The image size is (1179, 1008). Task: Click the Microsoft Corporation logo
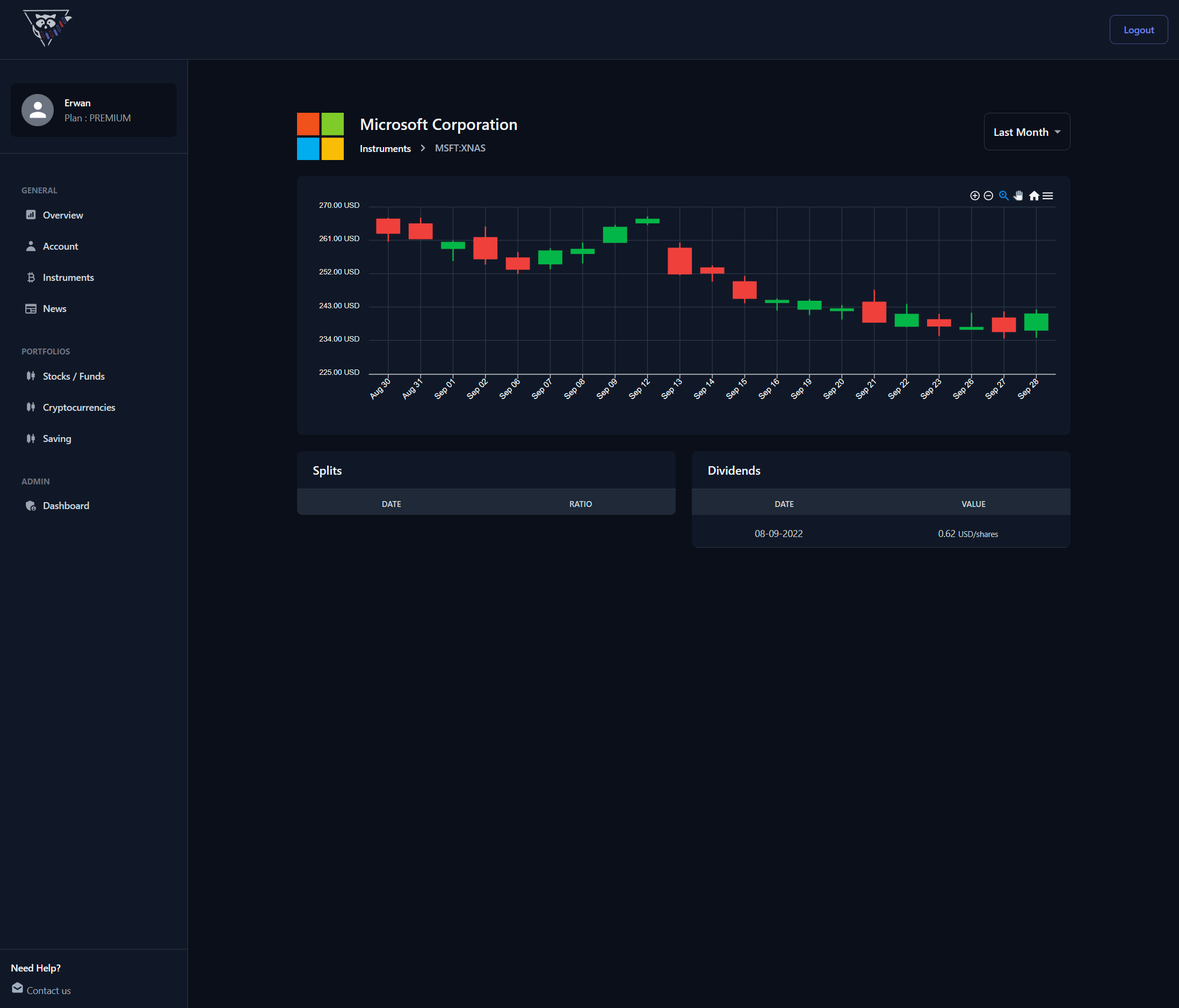click(320, 136)
